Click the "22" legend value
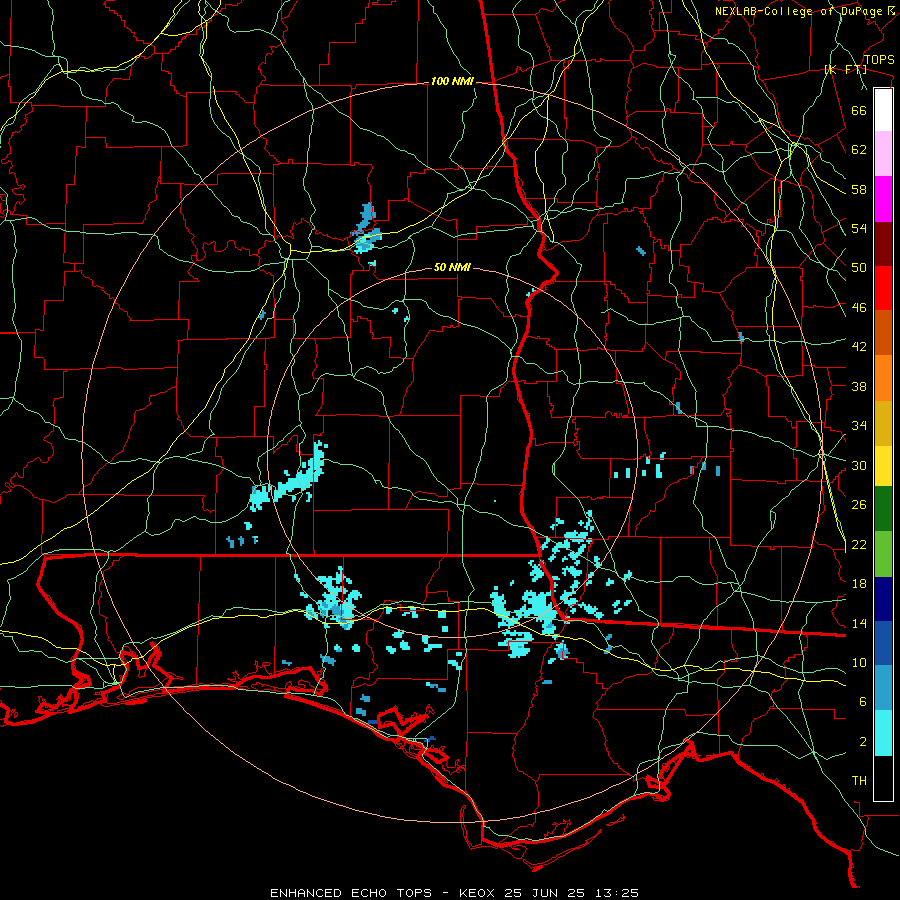Screen dimensions: 900x900 (x=859, y=544)
